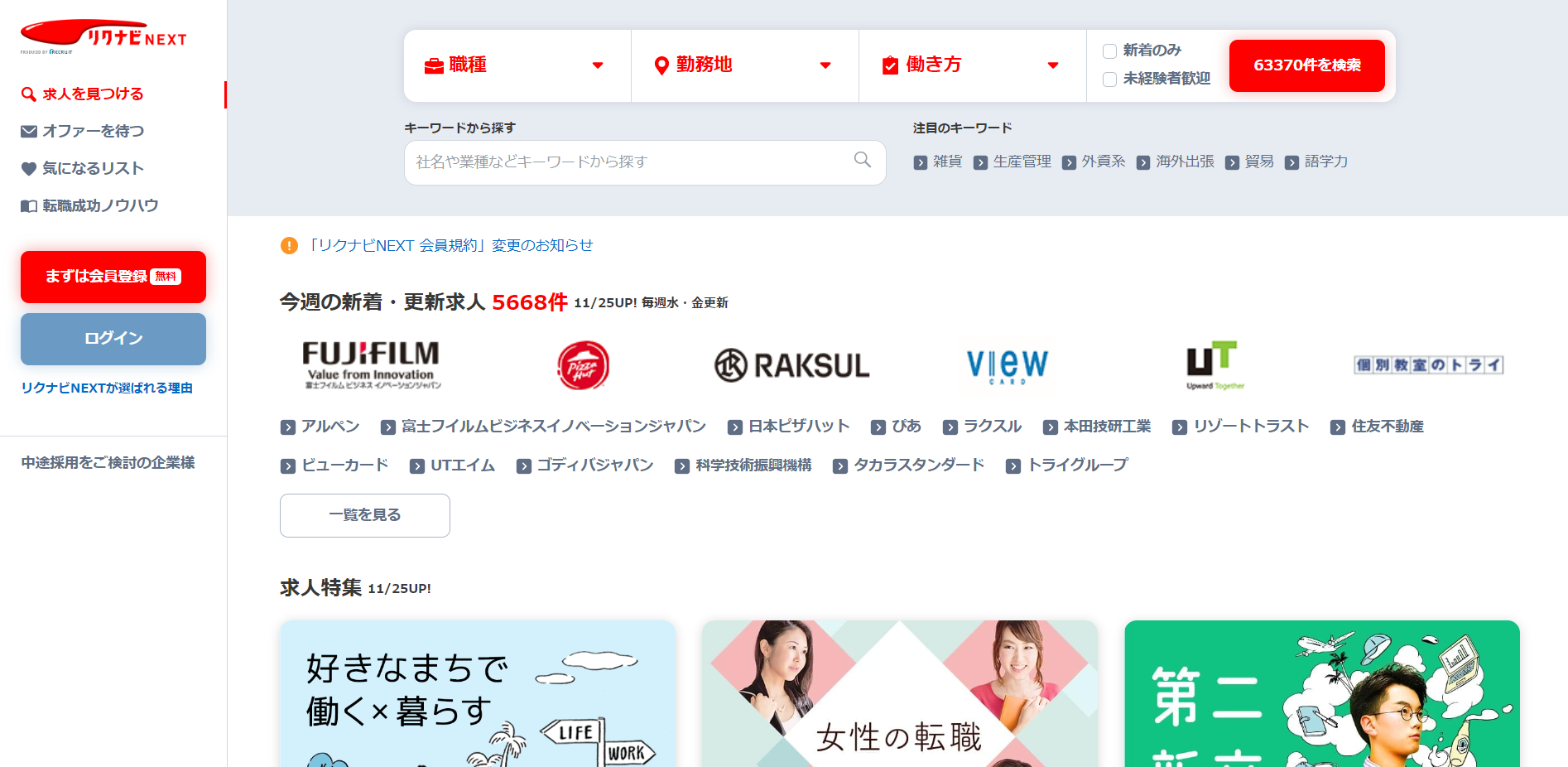Screen dimensions: 1568x767
Task: Open the 科学技術振興機構 company link
Action: coord(753,466)
